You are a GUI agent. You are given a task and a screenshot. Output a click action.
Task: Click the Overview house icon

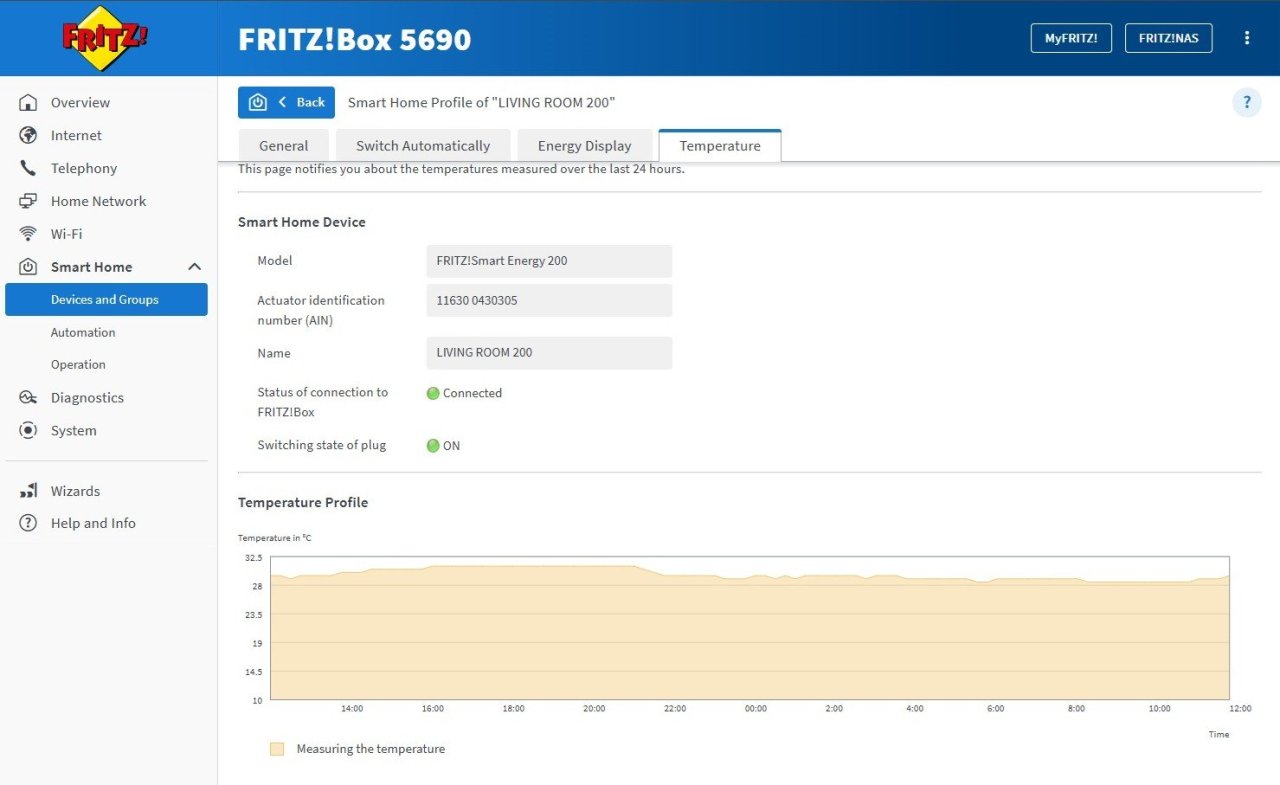tap(28, 103)
